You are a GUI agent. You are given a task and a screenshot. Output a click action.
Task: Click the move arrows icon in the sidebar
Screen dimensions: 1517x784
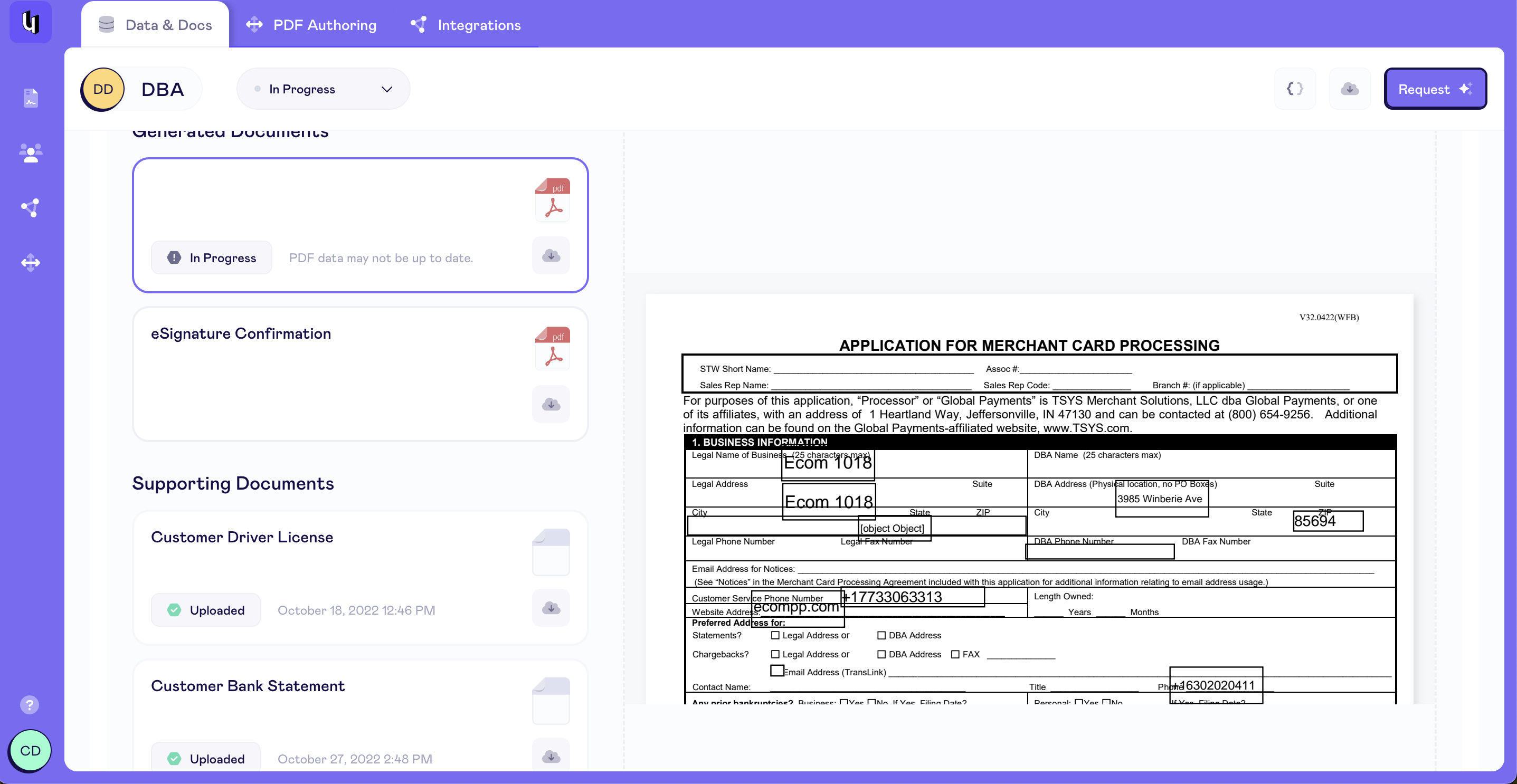[x=30, y=263]
